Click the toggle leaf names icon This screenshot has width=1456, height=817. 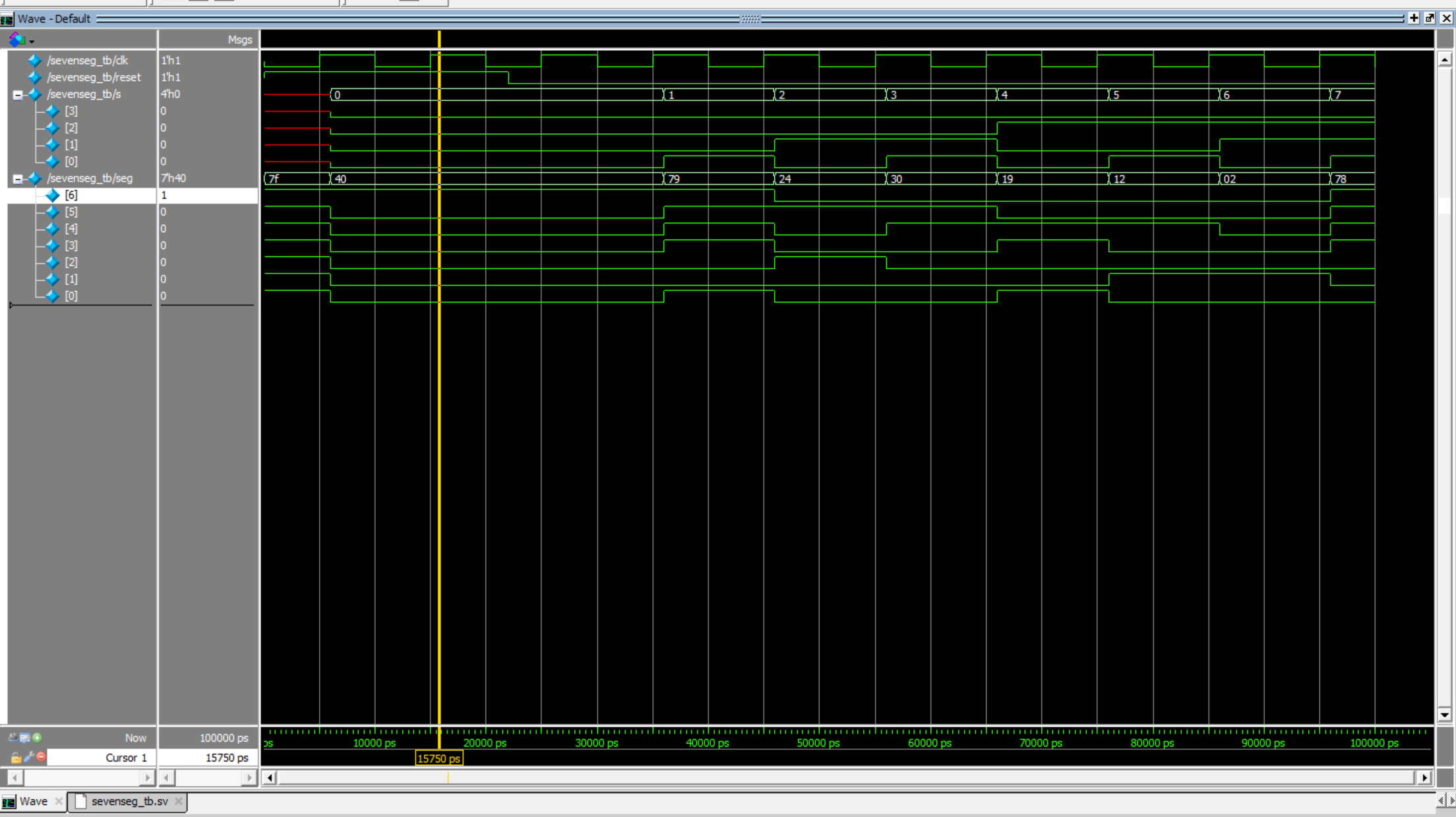point(13,738)
